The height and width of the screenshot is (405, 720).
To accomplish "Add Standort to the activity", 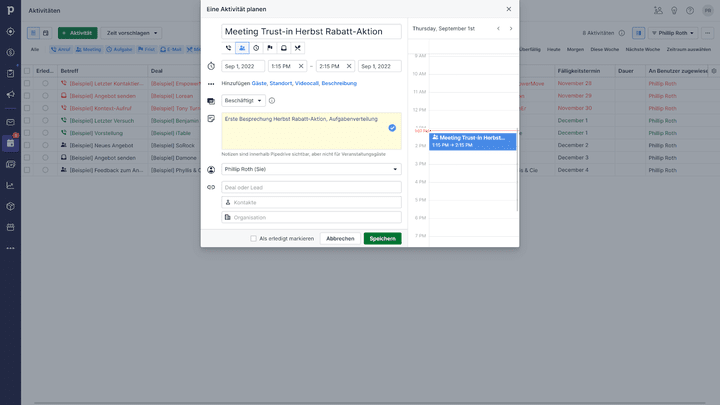I will click(281, 83).
